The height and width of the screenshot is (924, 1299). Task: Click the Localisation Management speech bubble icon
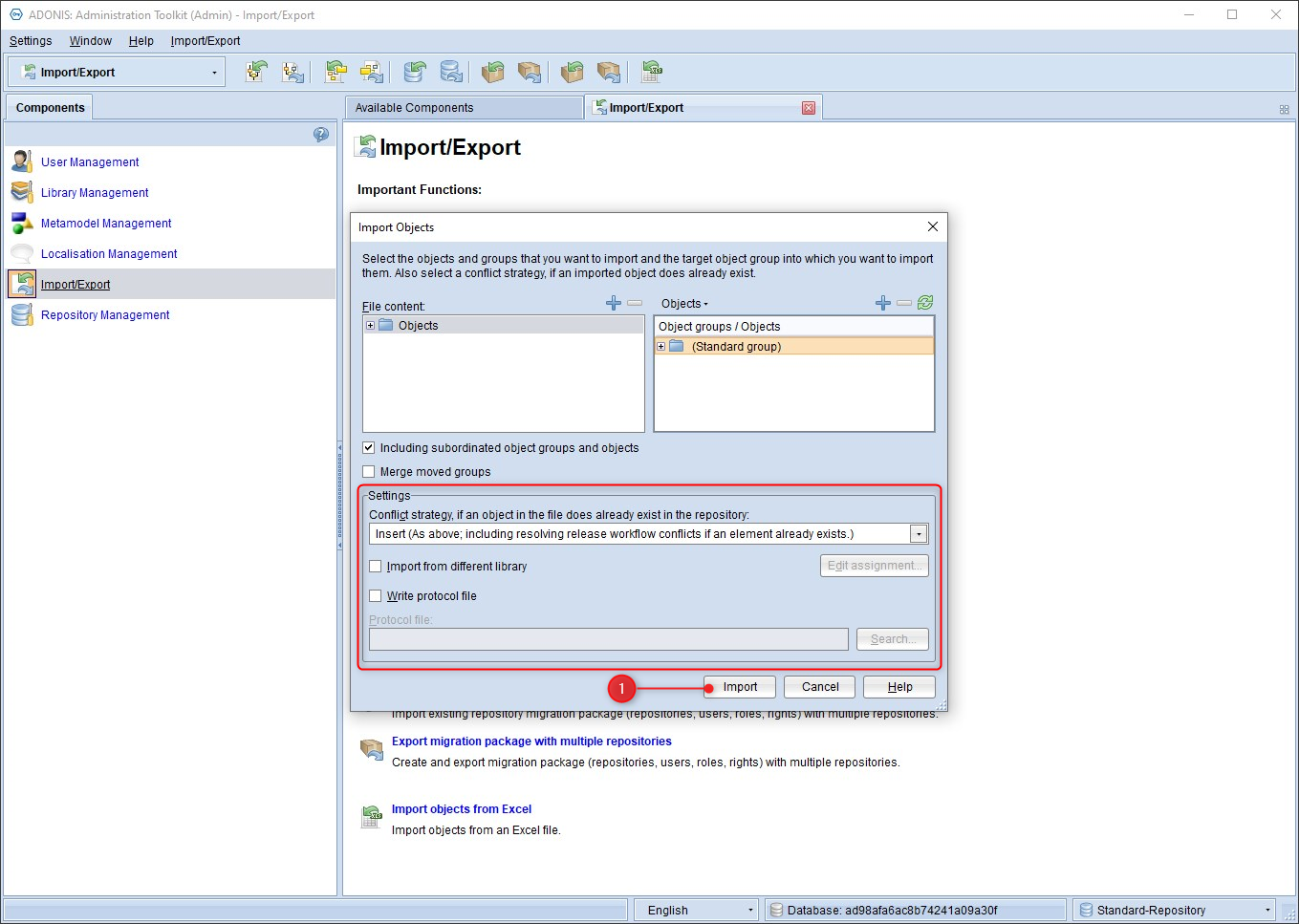click(22, 253)
